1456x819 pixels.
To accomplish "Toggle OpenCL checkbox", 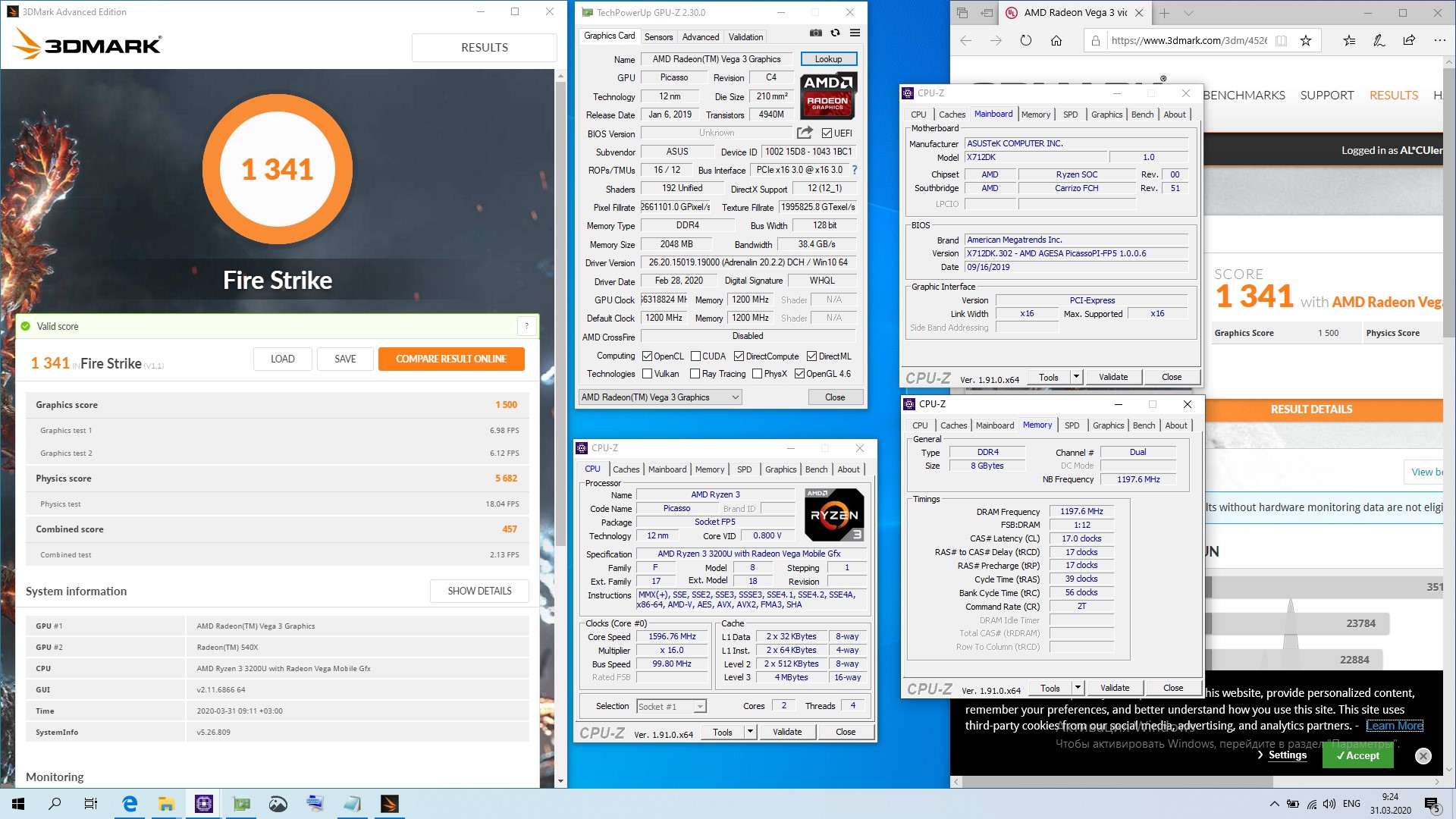I will click(x=647, y=356).
